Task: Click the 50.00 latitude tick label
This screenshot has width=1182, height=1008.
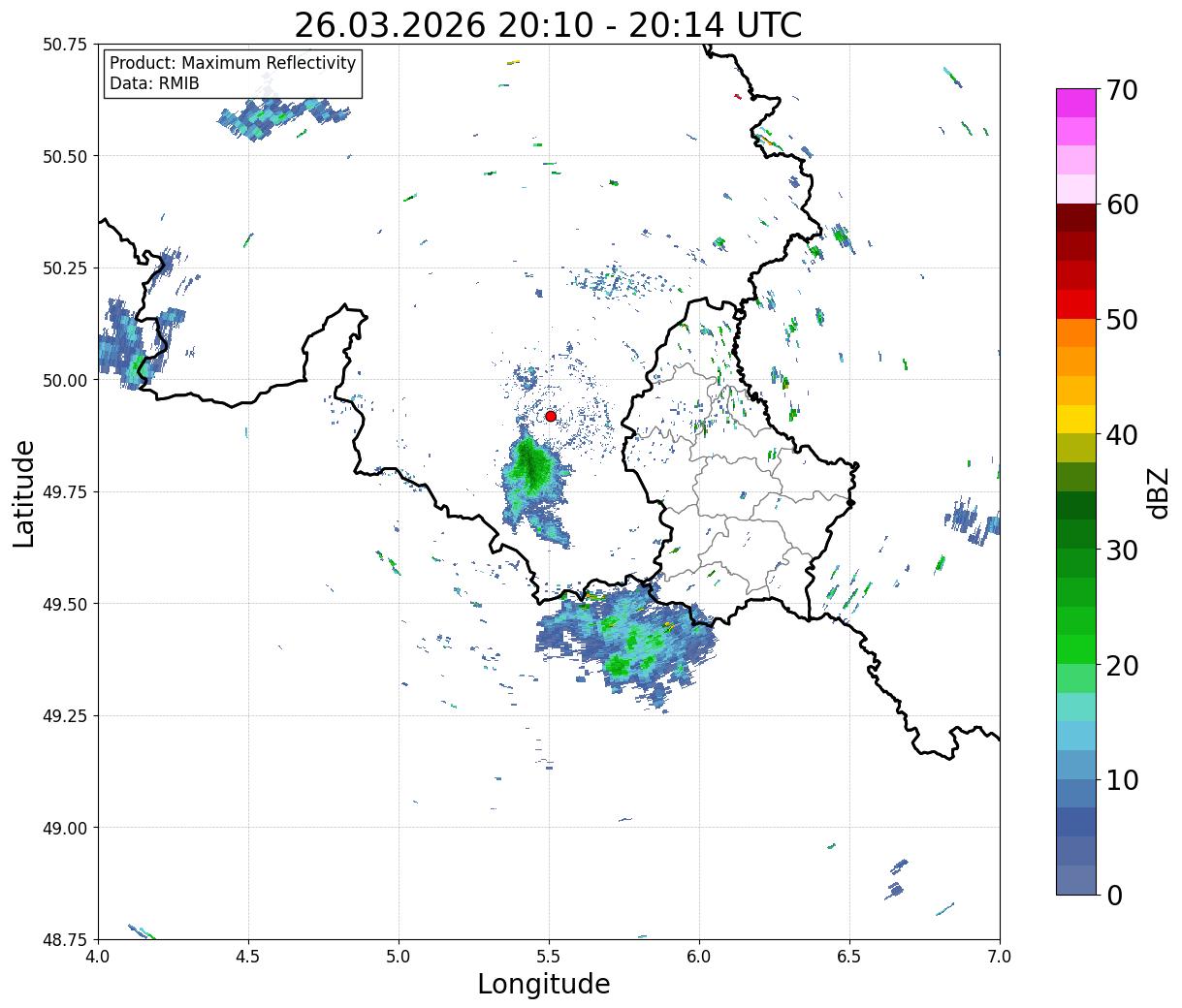Action: pyautogui.click(x=65, y=380)
